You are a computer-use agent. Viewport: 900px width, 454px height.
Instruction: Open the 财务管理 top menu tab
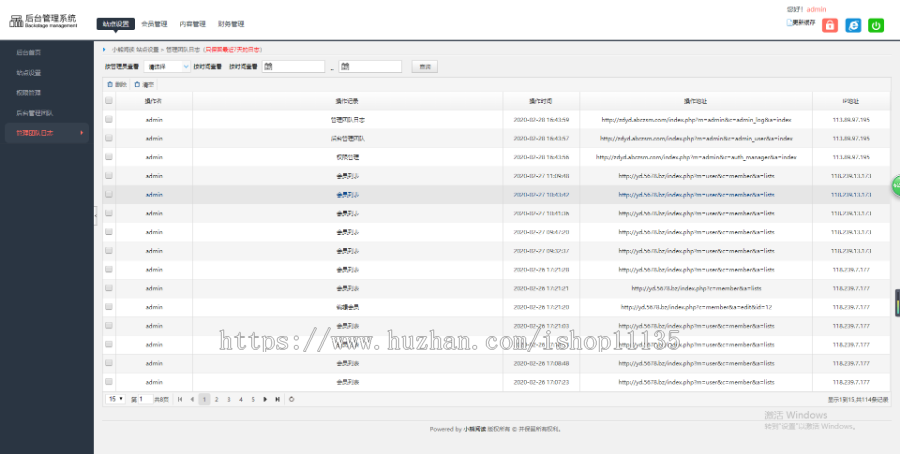click(x=231, y=23)
